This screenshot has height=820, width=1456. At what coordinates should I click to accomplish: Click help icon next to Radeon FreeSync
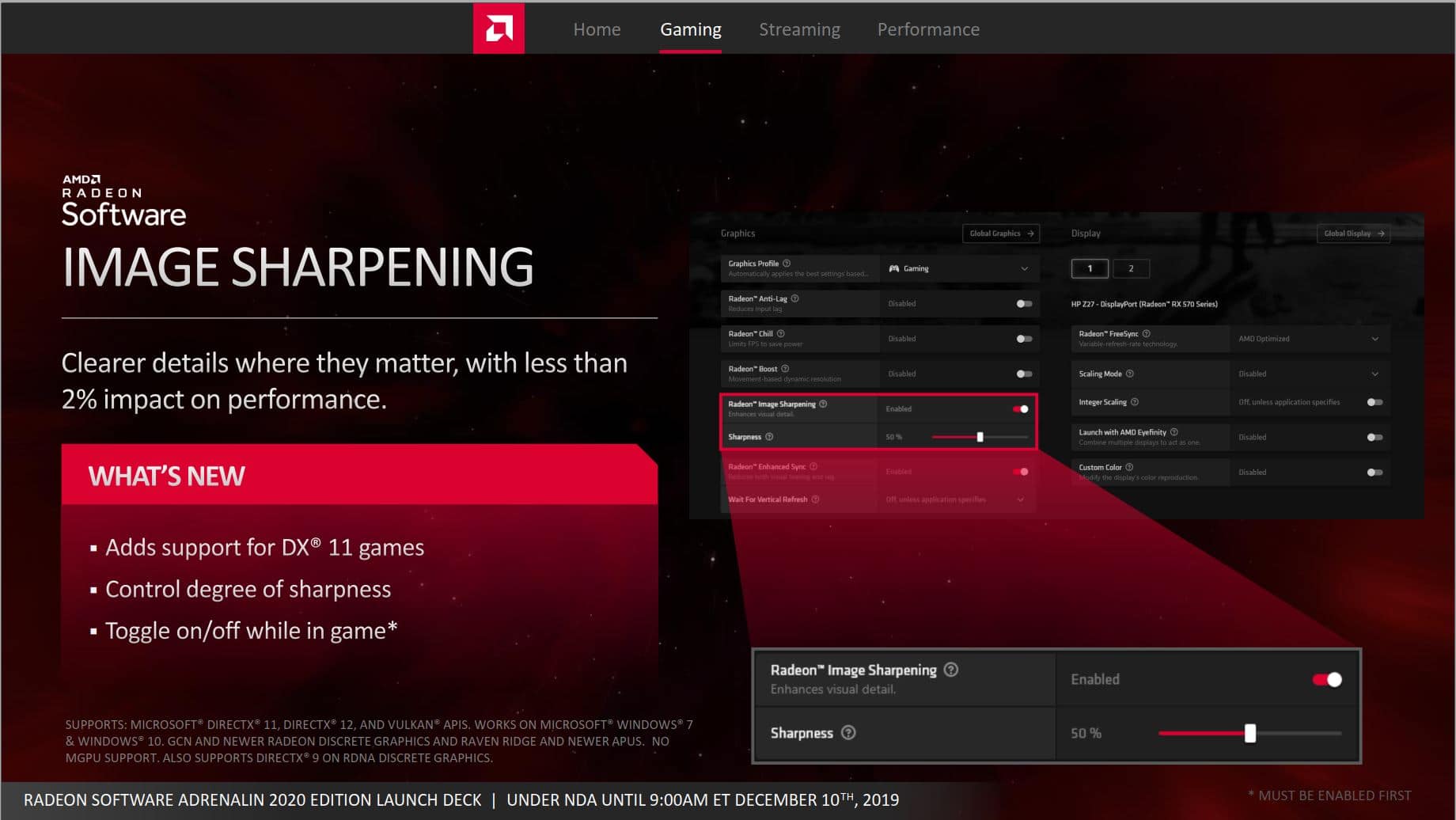(1146, 333)
